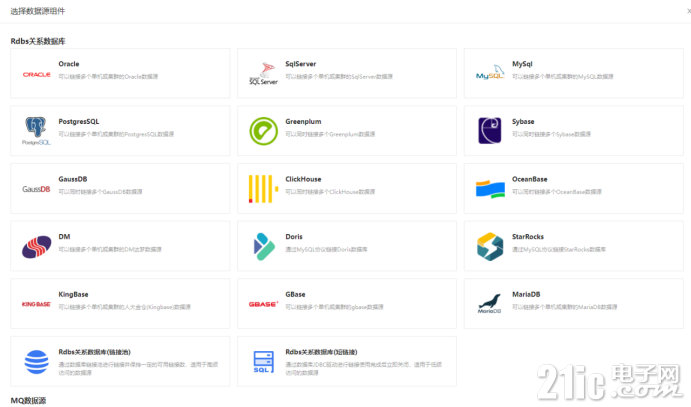Click the Greenplum card description text
Viewport: 691px width, 407px height.
pos(330,134)
